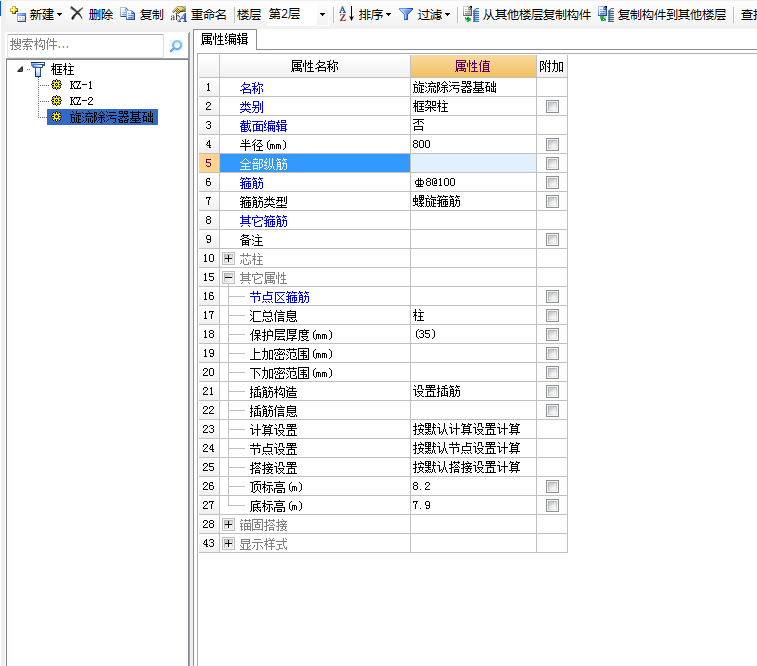This screenshot has height=666, width=757.
Task: Click the 搜索构件 search field
Action: 86,45
